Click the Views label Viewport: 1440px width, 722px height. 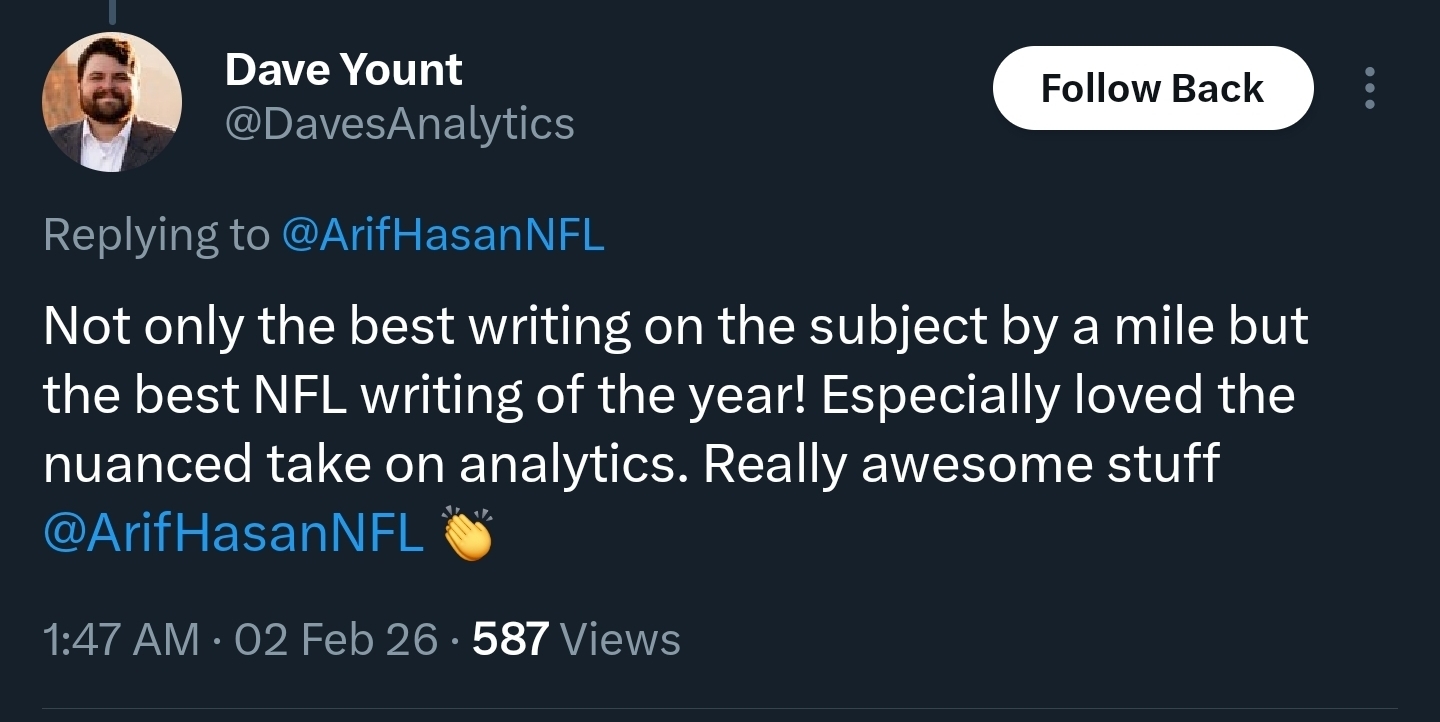pos(621,639)
